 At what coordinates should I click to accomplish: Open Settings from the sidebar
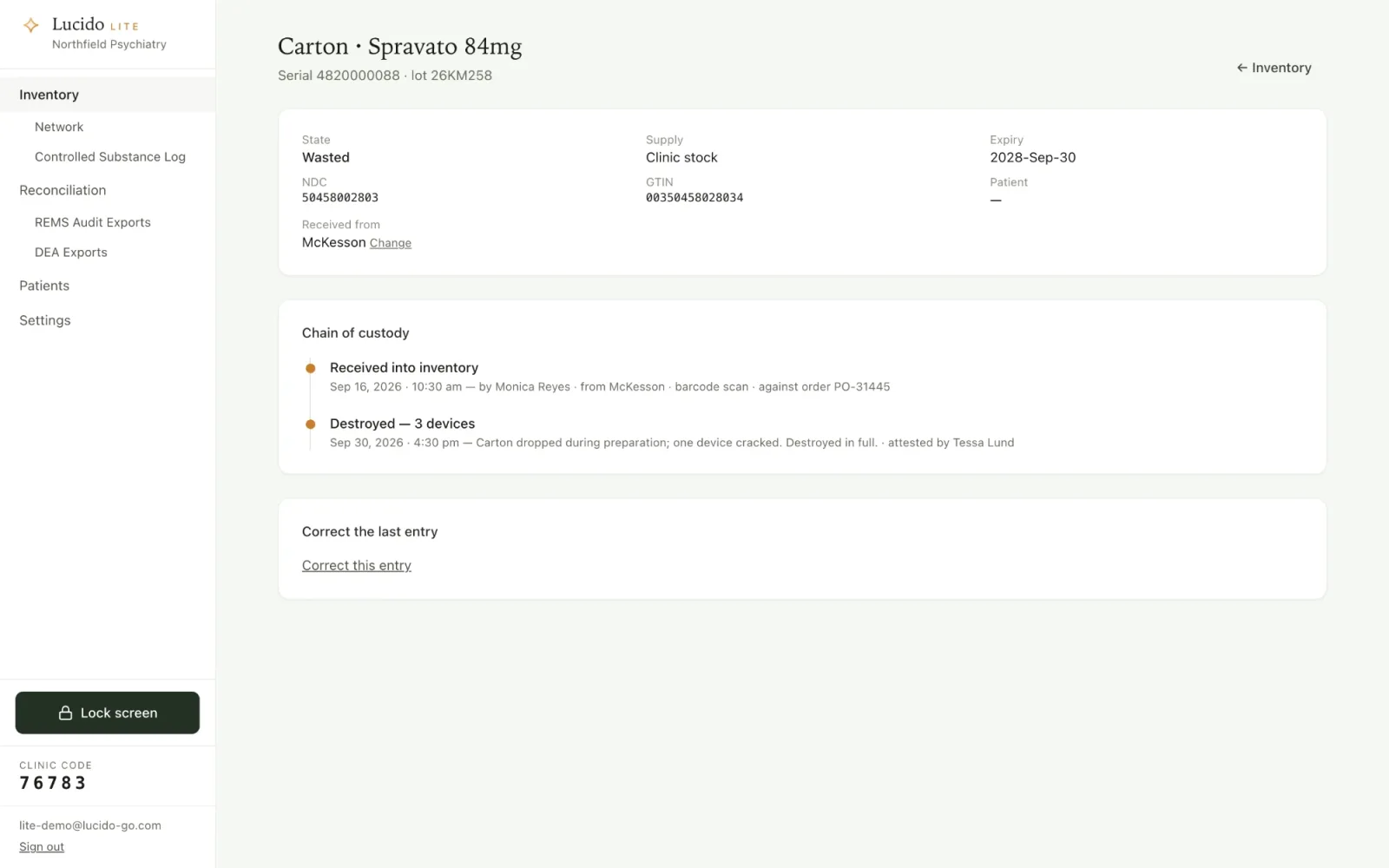[x=45, y=320]
